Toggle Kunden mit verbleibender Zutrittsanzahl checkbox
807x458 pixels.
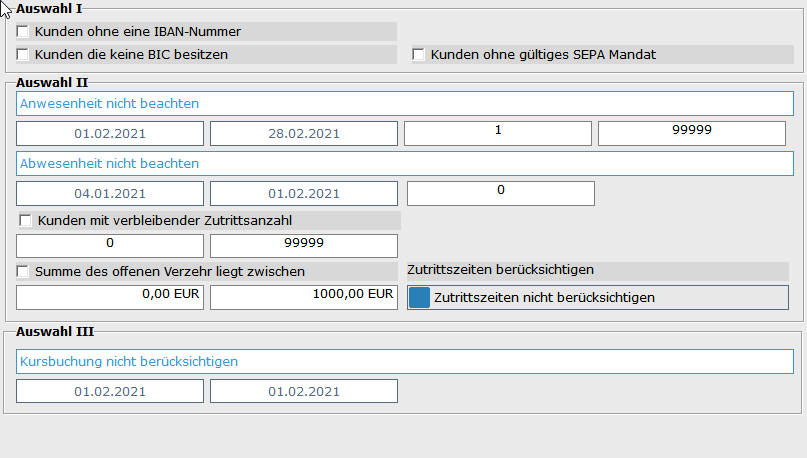[x=25, y=221]
